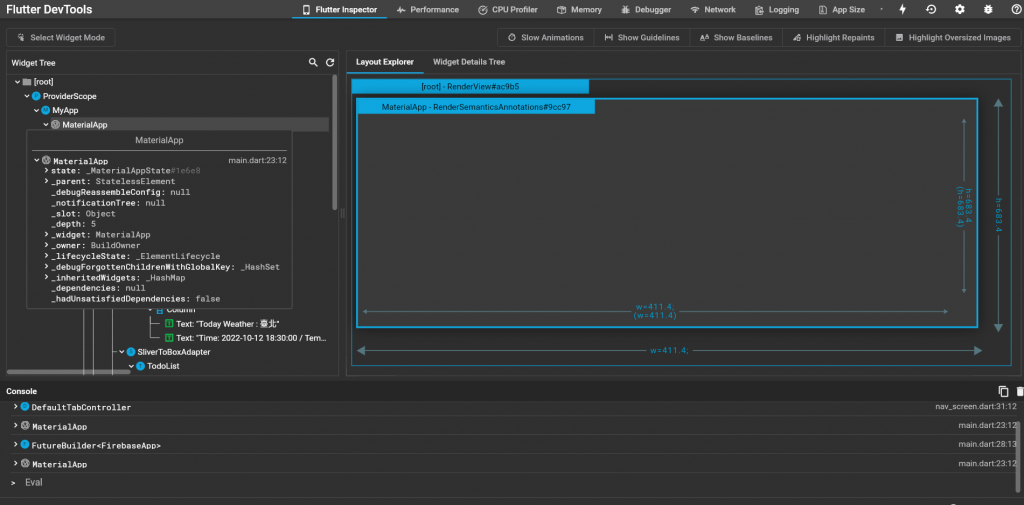Click FutureBuilder<FirebaseApp> icon in console
1024x505 pixels.
pos(25,444)
